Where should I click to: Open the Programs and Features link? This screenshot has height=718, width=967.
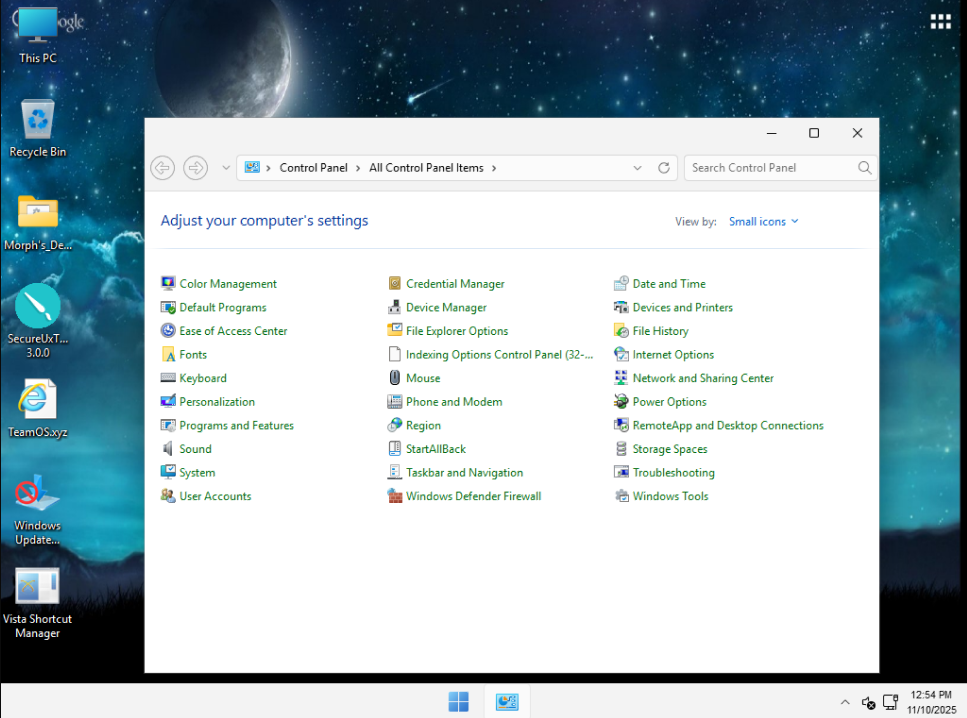point(236,426)
